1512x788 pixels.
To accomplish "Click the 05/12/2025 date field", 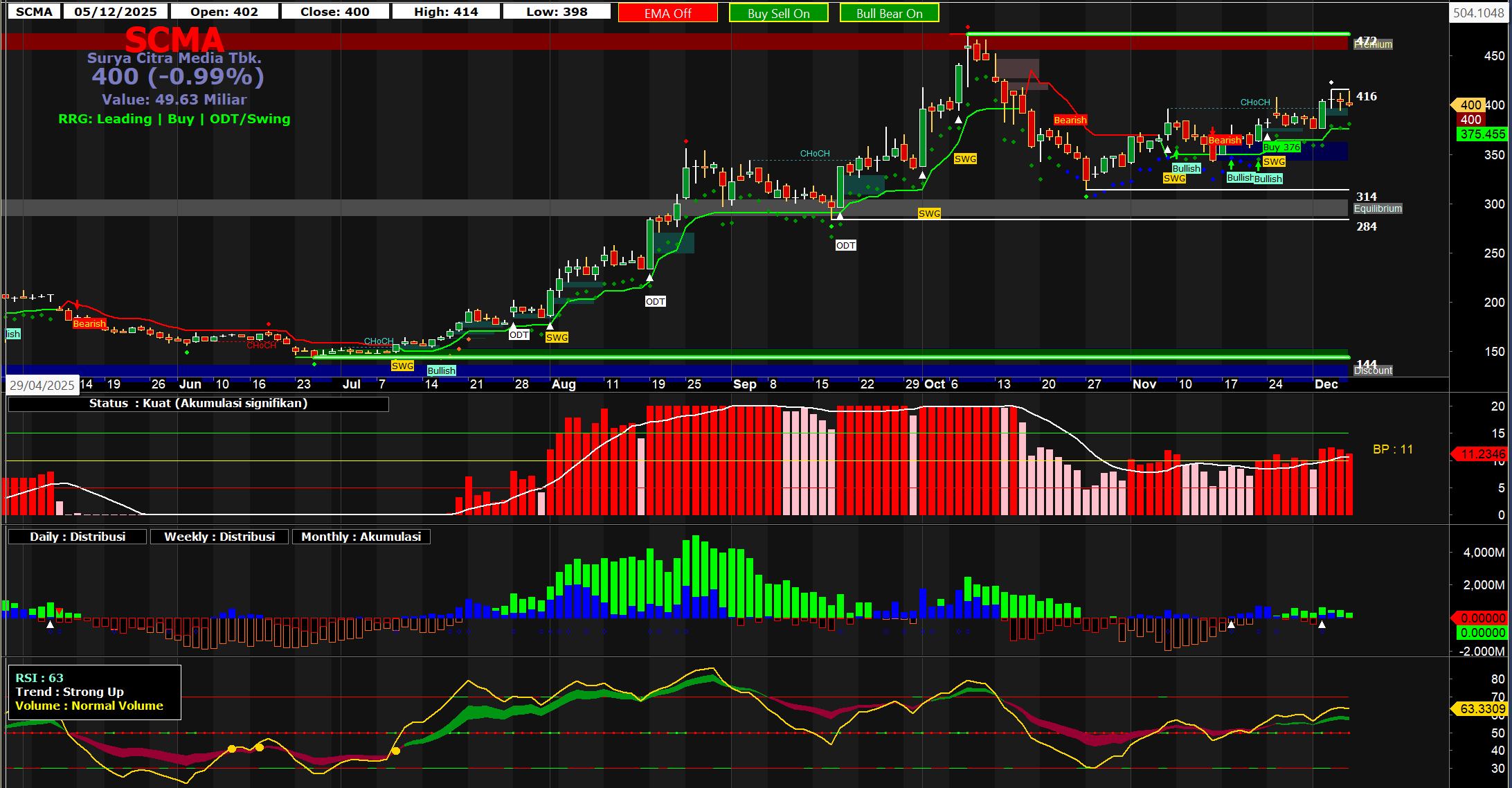I will tap(116, 12).
